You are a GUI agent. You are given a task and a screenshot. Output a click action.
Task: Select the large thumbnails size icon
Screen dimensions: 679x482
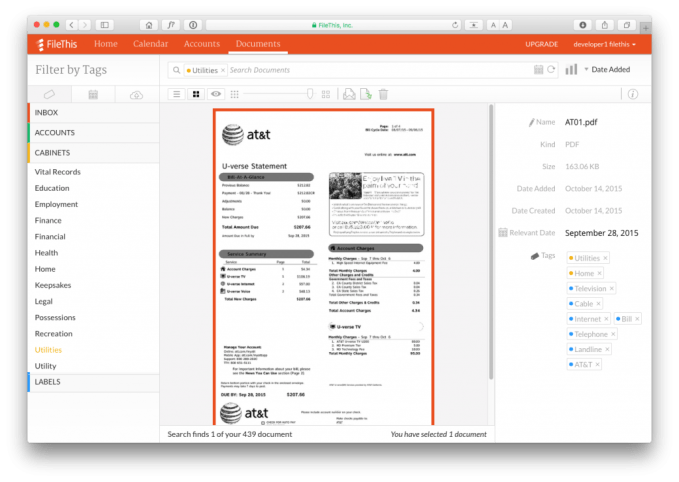click(326, 94)
